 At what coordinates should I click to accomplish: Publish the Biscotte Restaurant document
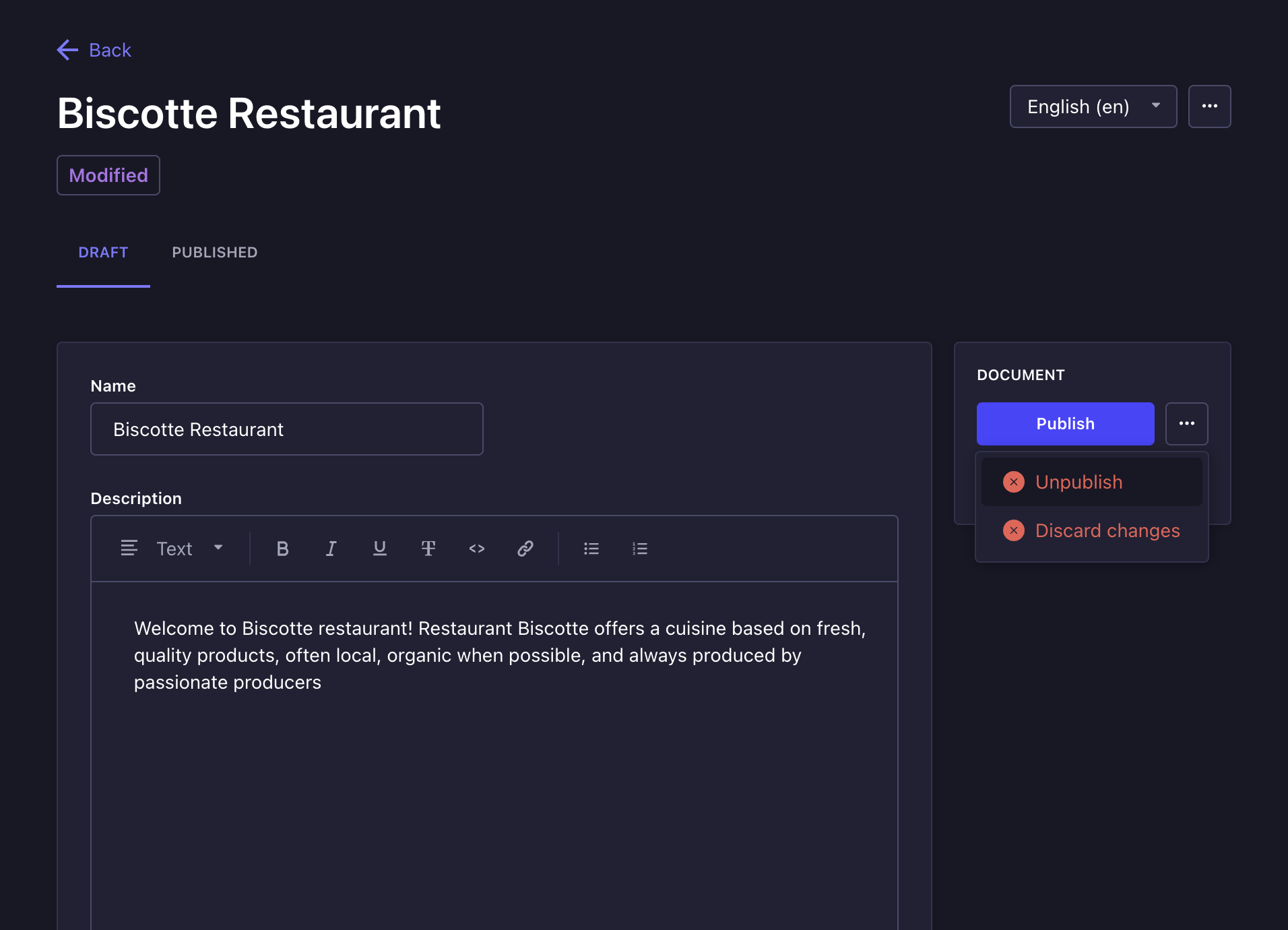(x=1065, y=424)
